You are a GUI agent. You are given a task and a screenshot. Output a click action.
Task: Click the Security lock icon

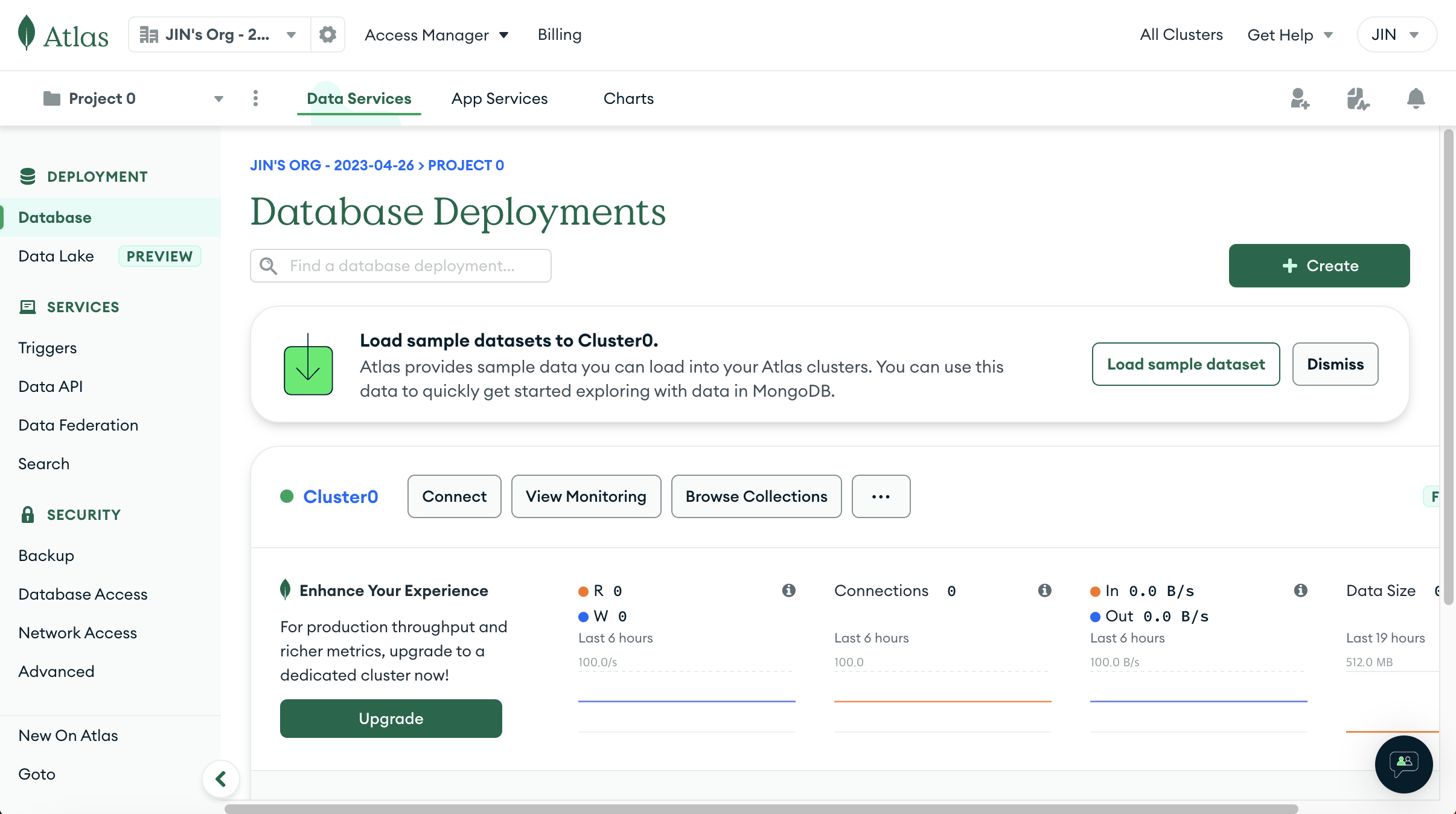pos(28,514)
